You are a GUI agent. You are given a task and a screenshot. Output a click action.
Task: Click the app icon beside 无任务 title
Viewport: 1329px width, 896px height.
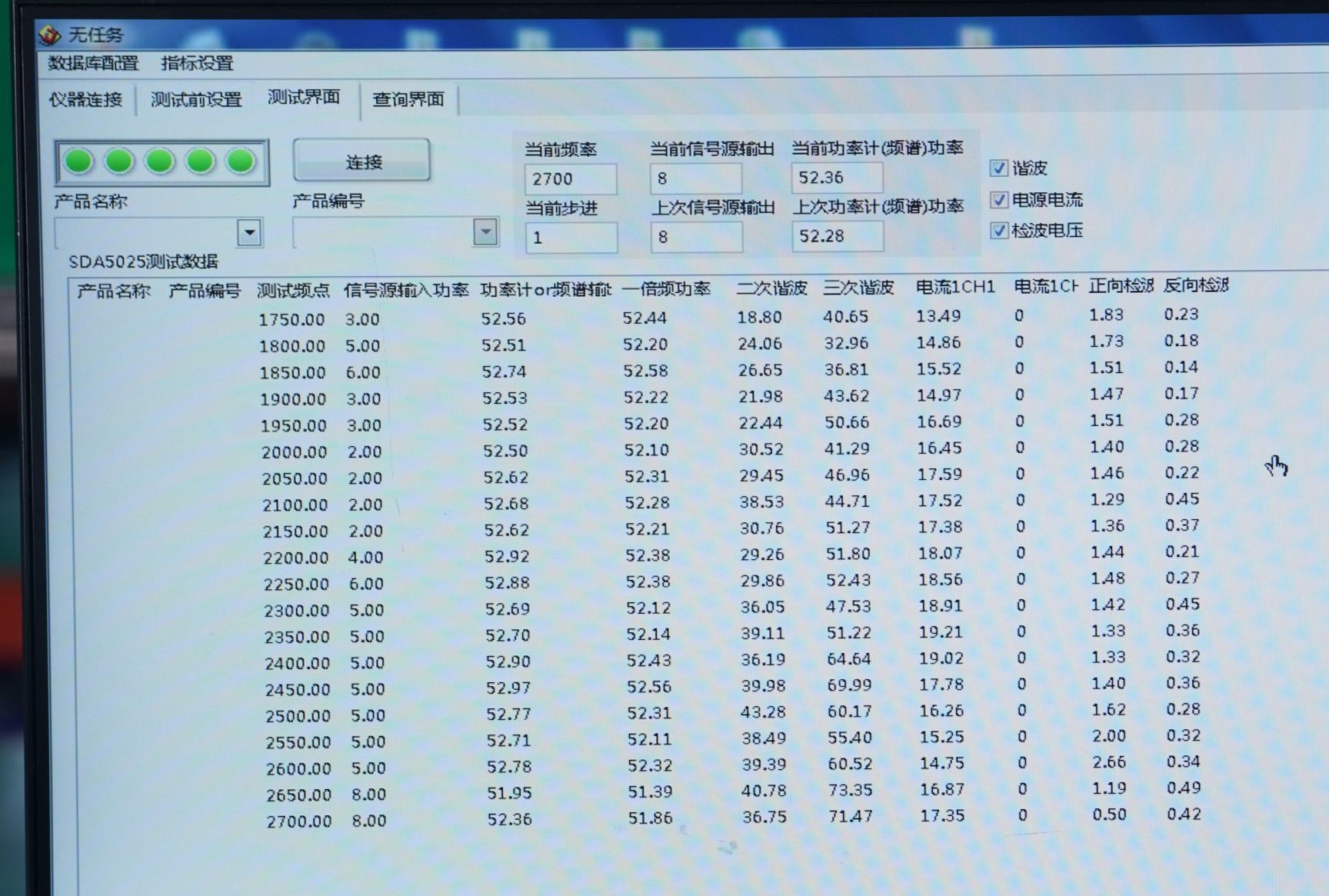click(x=50, y=35)
